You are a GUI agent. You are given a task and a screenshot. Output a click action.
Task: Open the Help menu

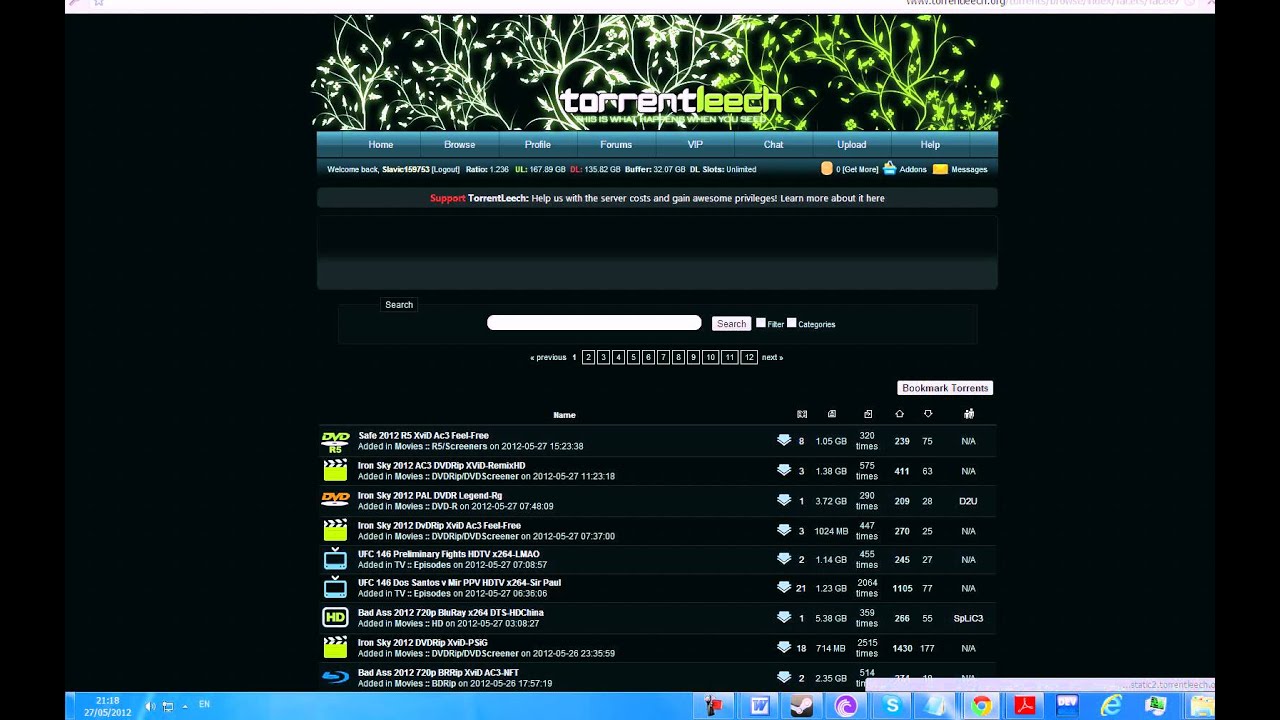click(x=930, y=145)
